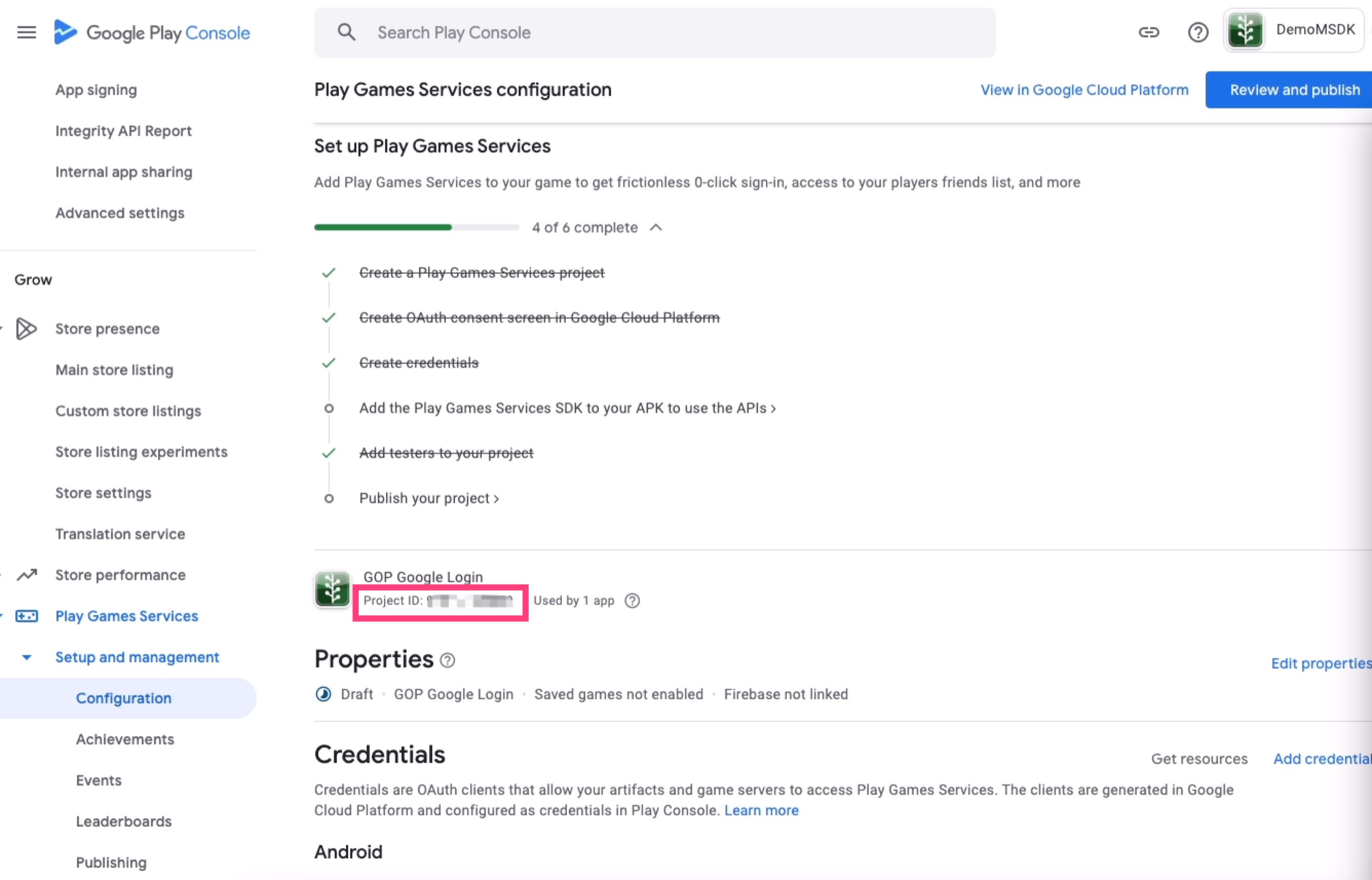Screen dimensions: 1372x880
Task: Open the hamburger navigation menu
Action: 26,32
